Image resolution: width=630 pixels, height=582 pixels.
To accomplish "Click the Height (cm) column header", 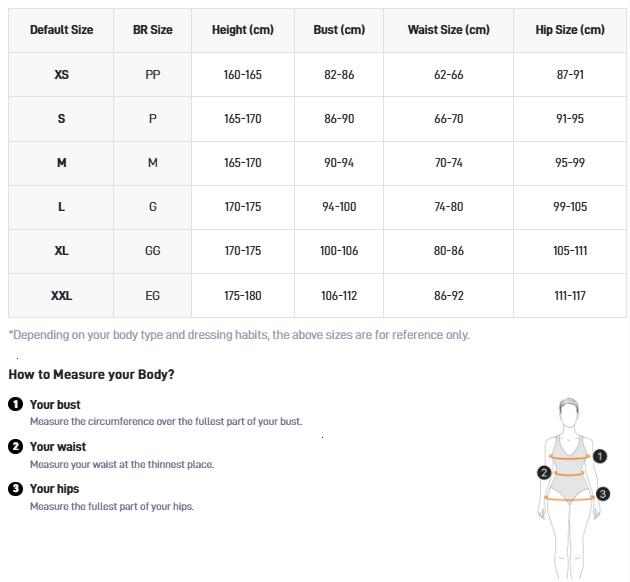I will click(x=242, y=30).
